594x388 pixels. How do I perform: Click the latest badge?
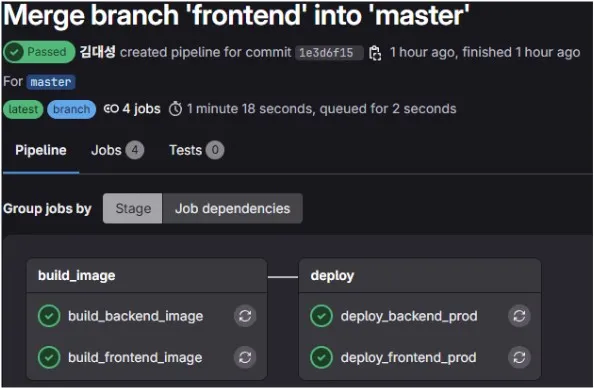23,110
